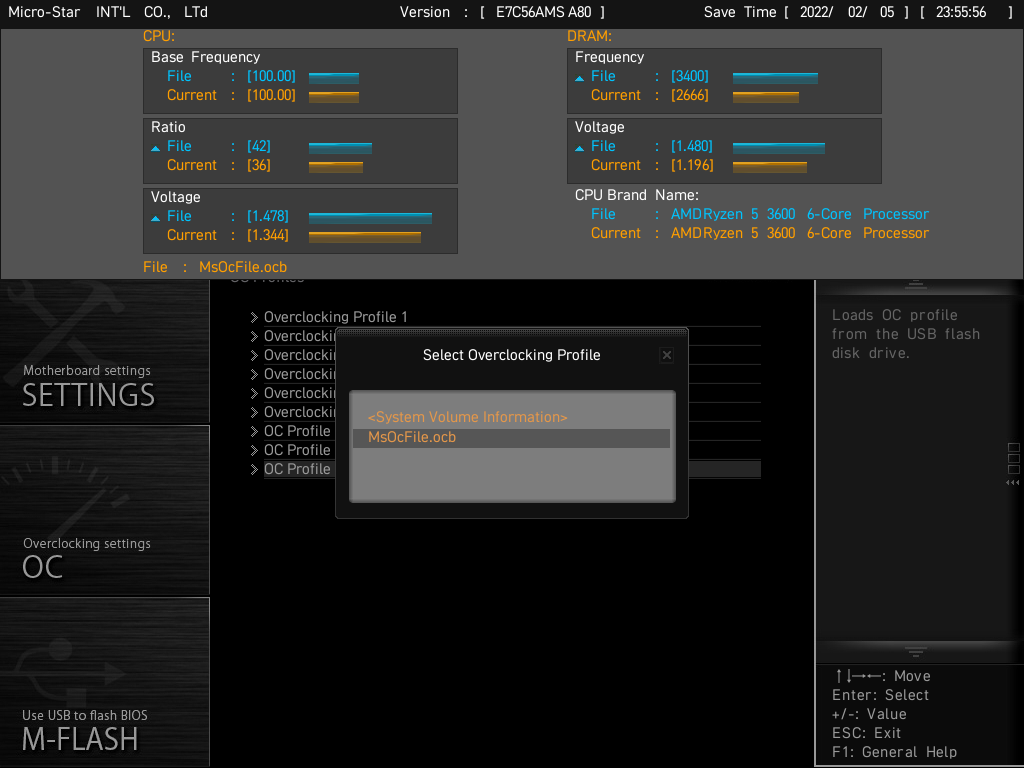Viewport: 1024px width, 768px height.
Task: Click the blue arrow beside DRAM Voltage File
Action: (580, 147)
